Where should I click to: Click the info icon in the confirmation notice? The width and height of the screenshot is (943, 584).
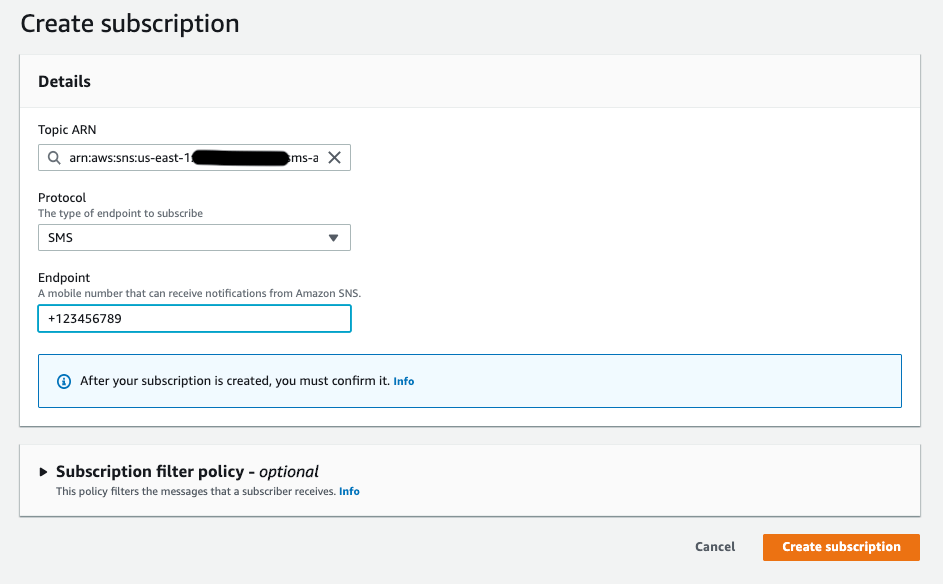[63, 381]
